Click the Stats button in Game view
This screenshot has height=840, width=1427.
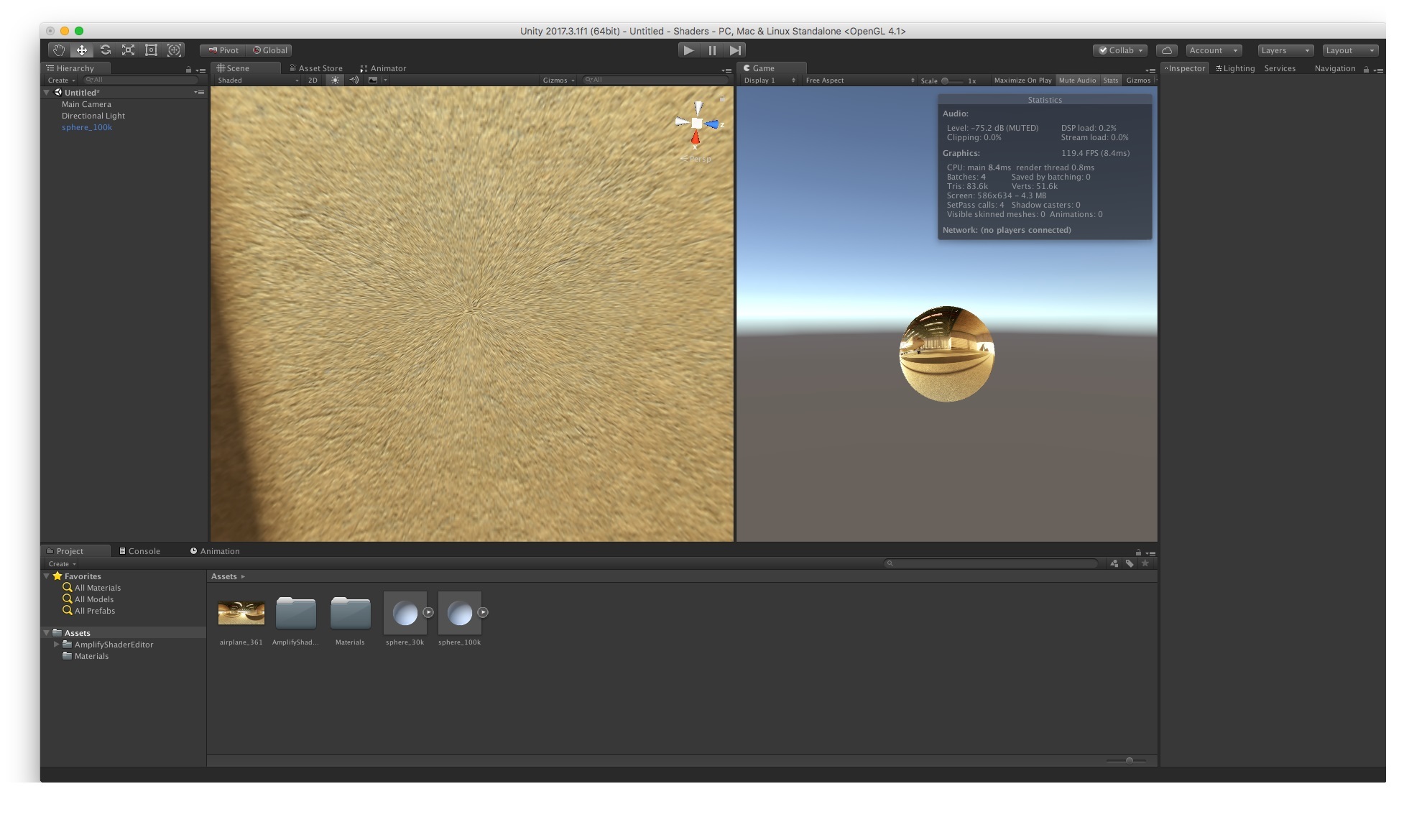[1110, 80]
